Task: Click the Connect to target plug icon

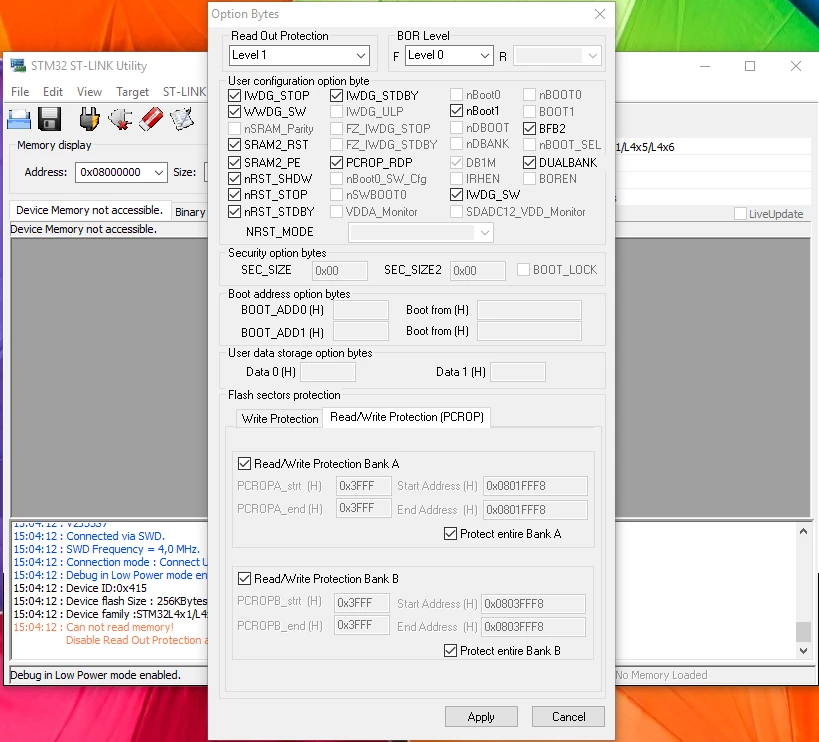Action: 89,119
